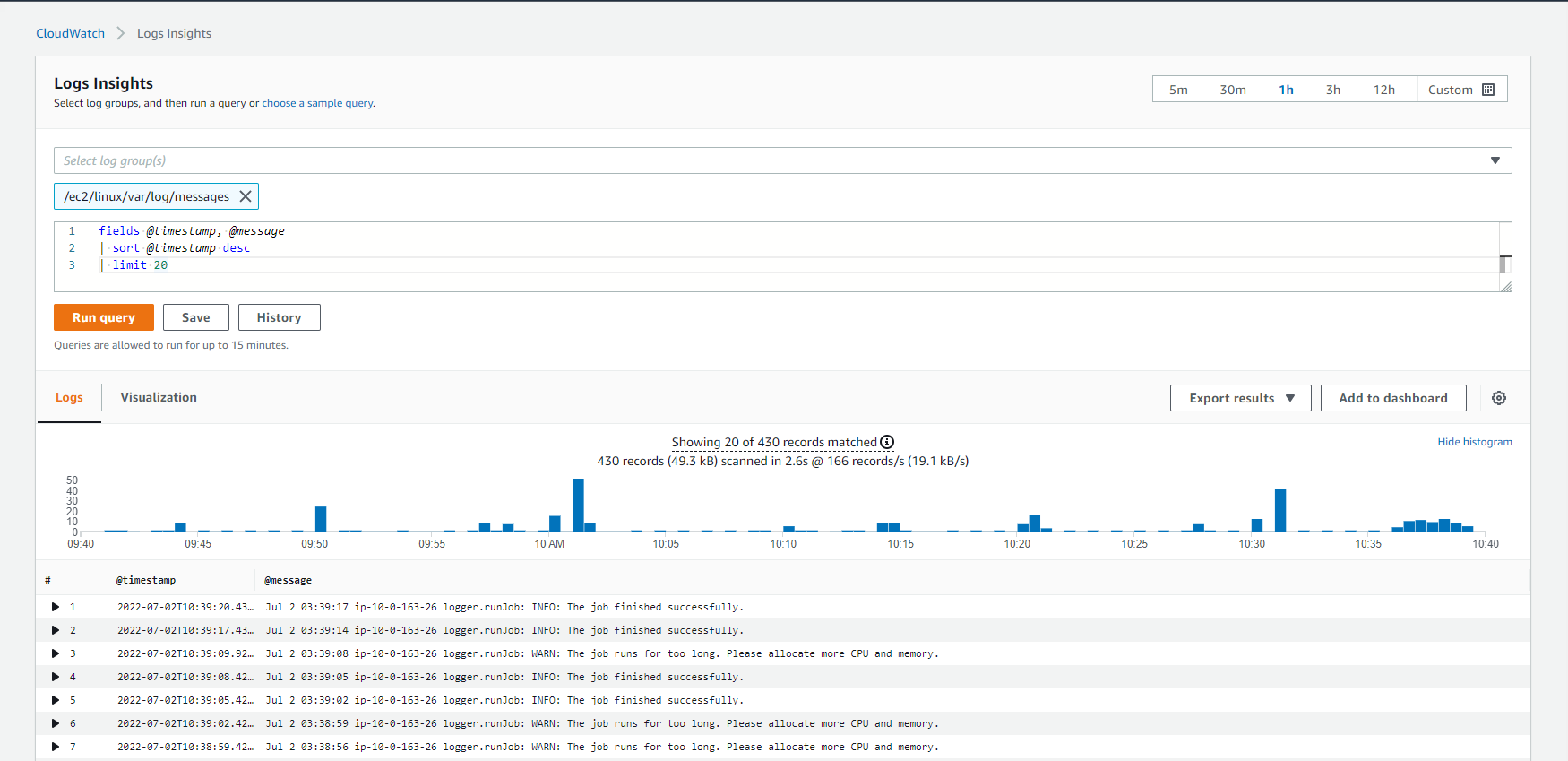Click the Logs Insights breadcrumb text

pyautogui.click(x=174, y=33)
